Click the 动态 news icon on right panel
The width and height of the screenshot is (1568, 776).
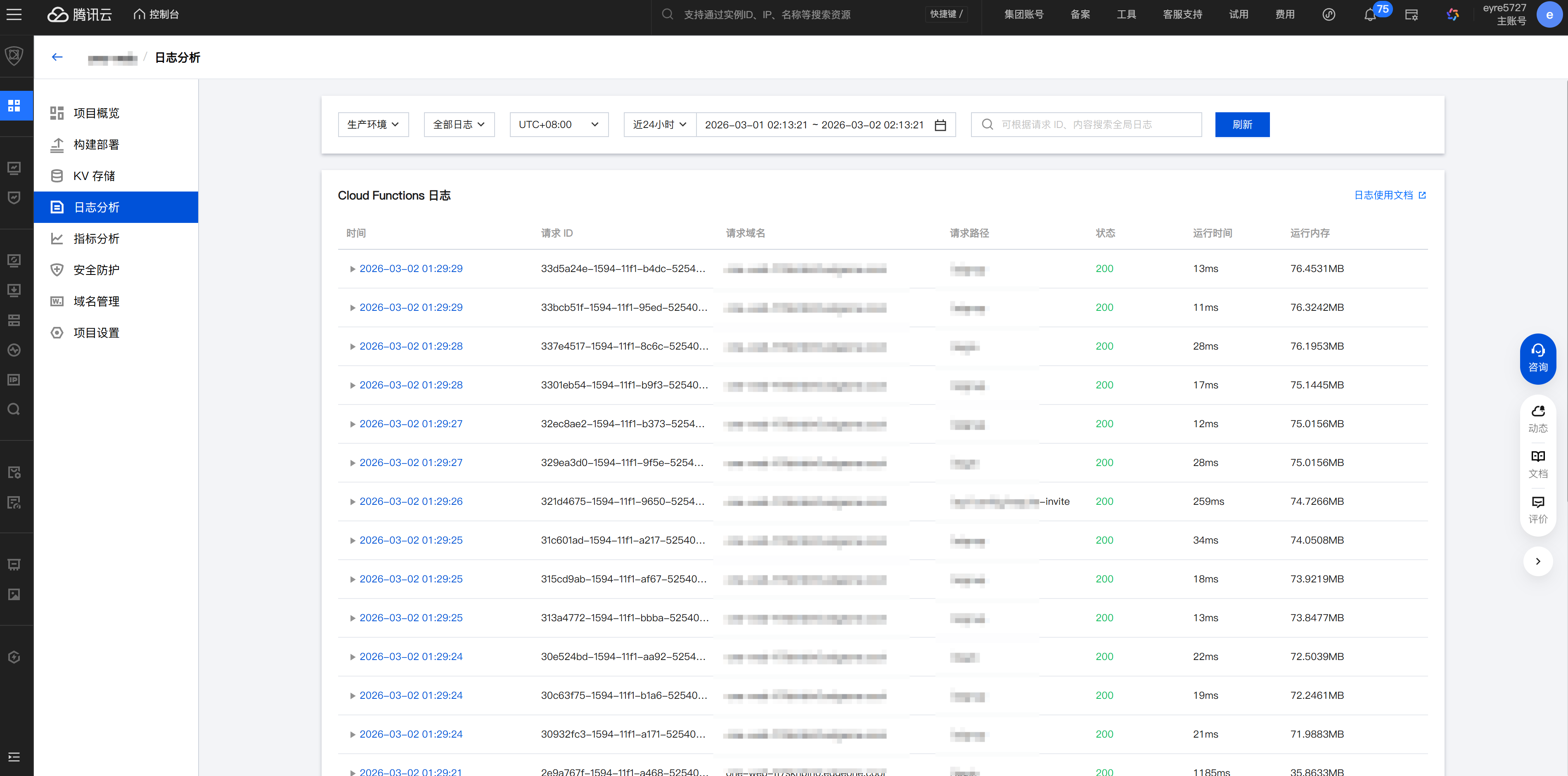pos(1537,419)
